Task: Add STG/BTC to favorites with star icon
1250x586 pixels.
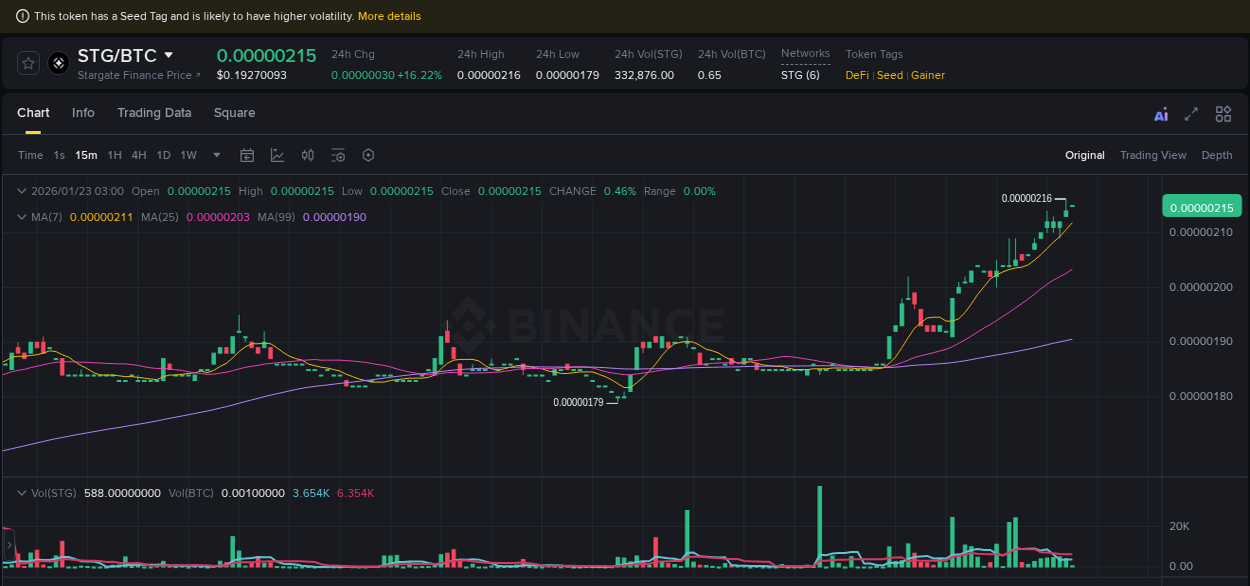Action: coord(27,62)
